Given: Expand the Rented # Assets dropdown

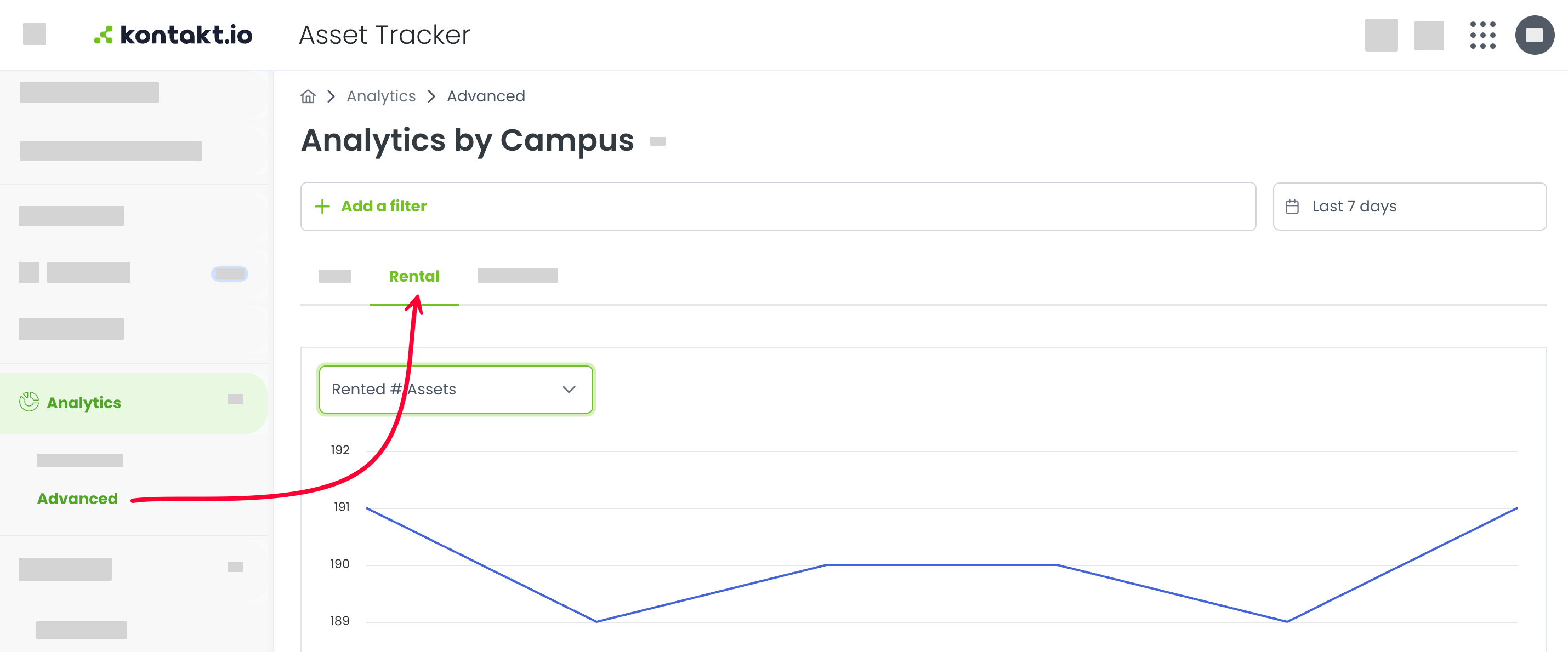Looking at the screenshot, I should click(455, 389).
